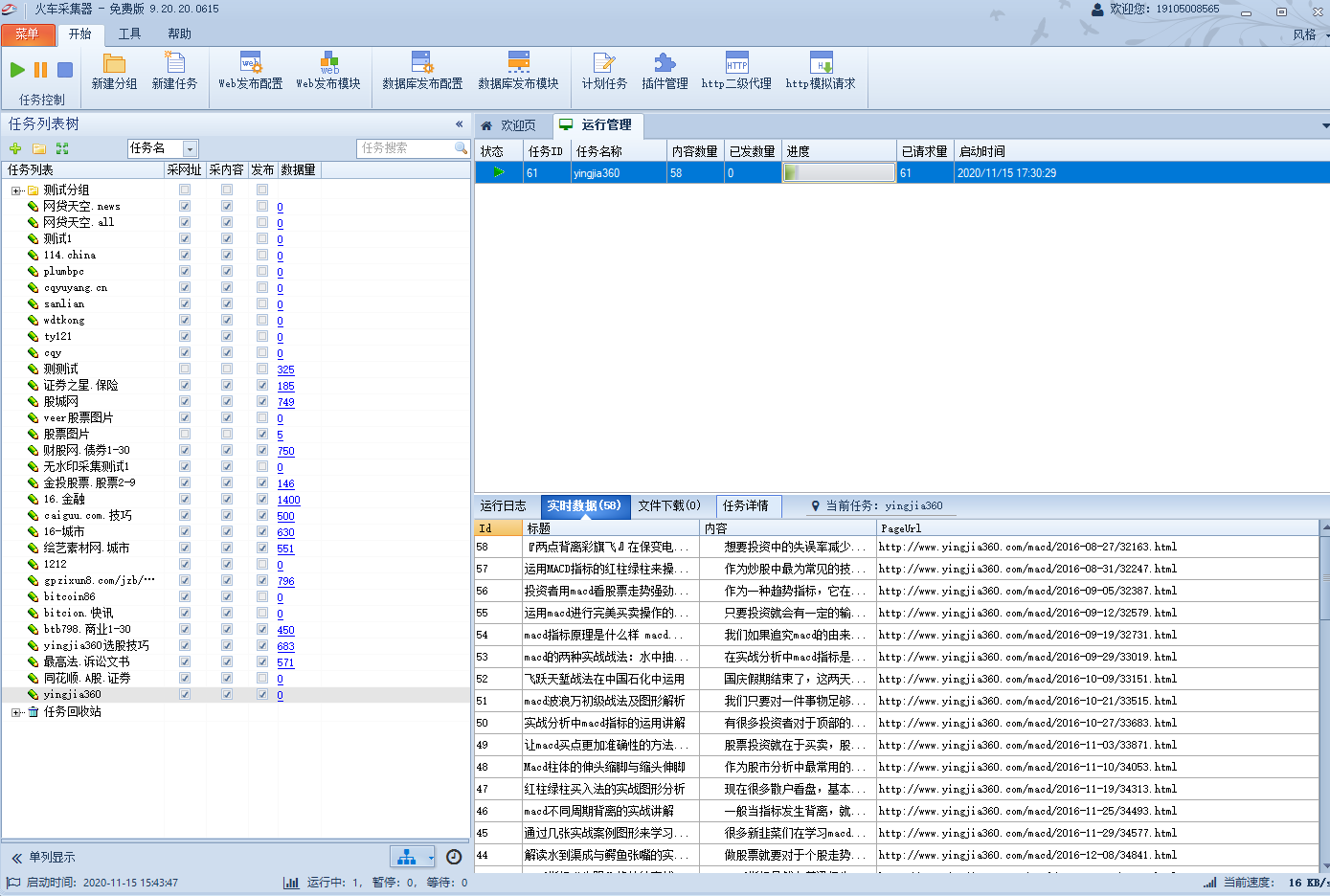Sort by 标题 column header in data table
The image size is (1330, 896).
(x=612, y=528)
